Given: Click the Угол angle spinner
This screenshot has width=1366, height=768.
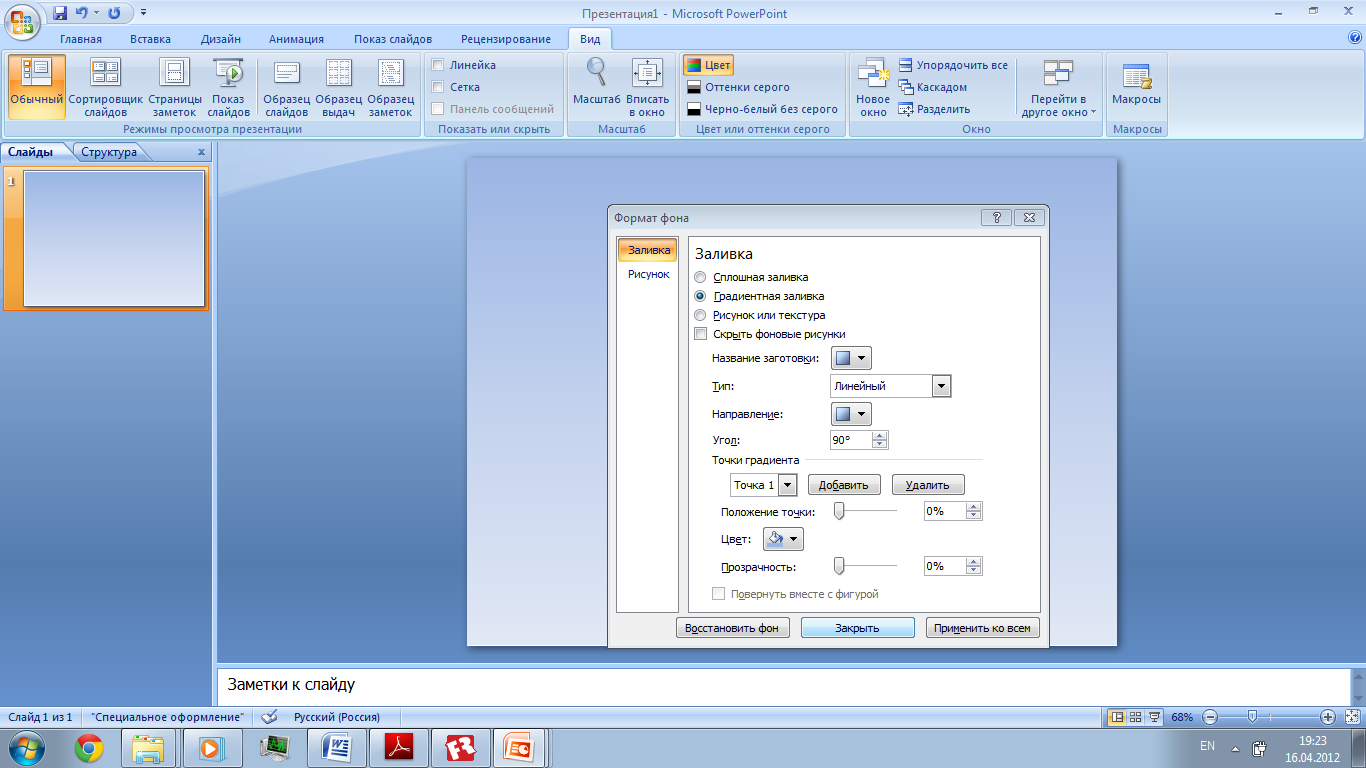Looking at the screenshot, I should pyautogui.click(x=880, y=440).
